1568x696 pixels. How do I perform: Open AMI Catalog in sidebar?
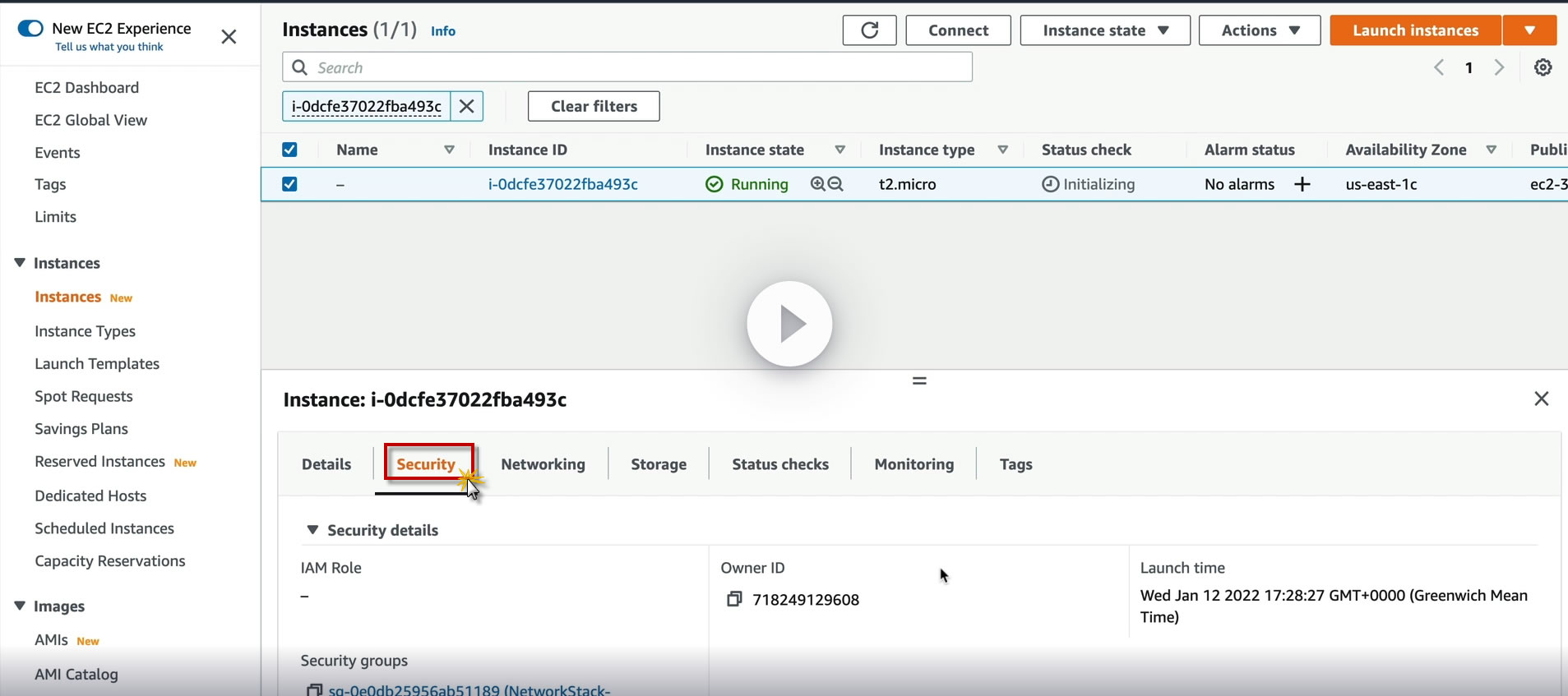[76, 675]
